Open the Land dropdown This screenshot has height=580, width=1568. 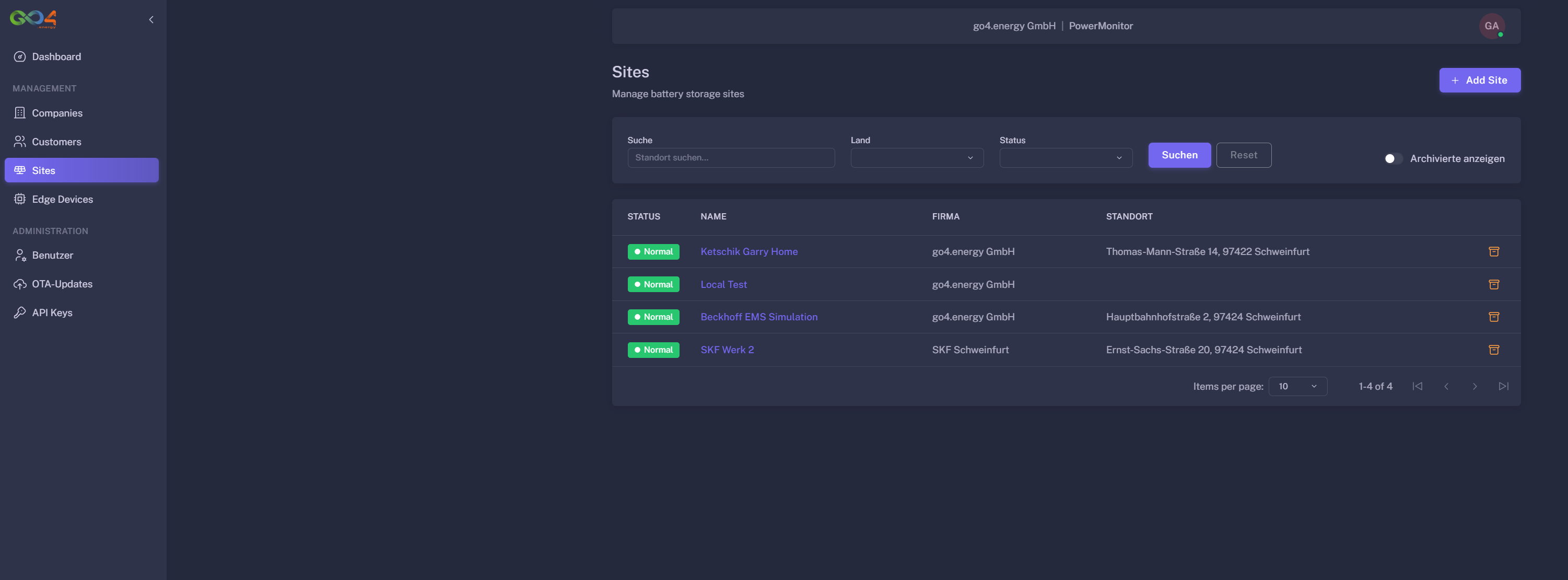[x=916, y=158]
